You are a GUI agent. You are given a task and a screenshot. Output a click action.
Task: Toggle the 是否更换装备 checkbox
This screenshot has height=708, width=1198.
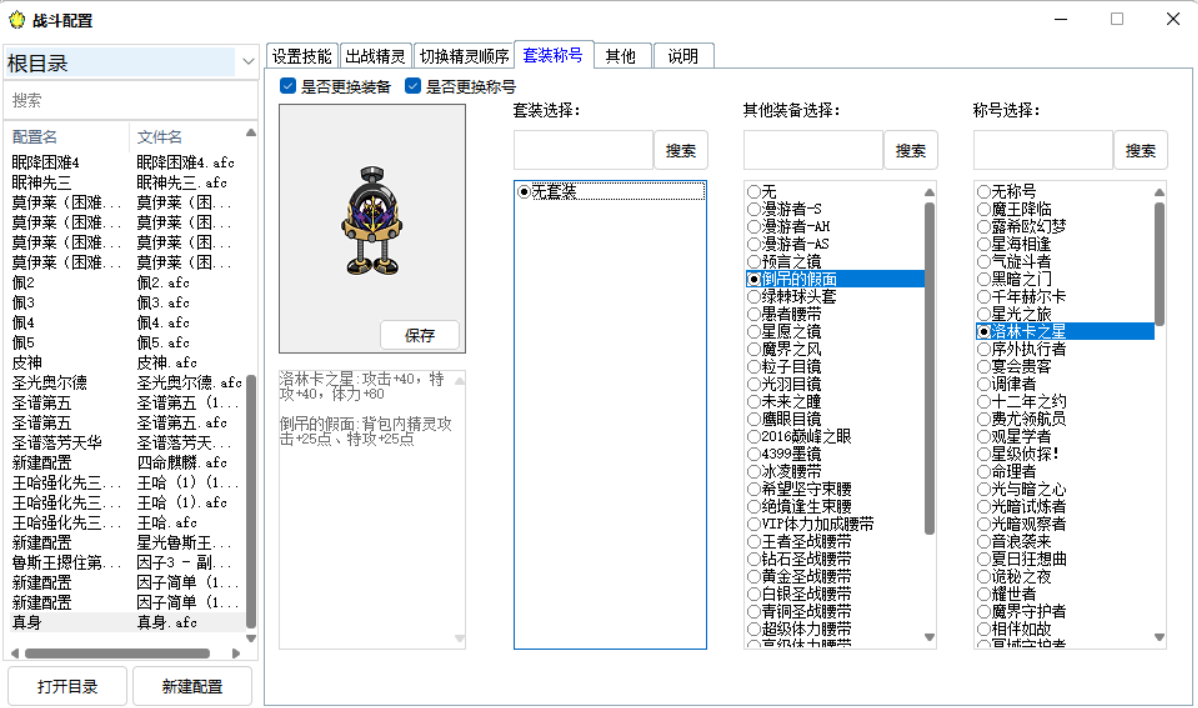[288, 86]
